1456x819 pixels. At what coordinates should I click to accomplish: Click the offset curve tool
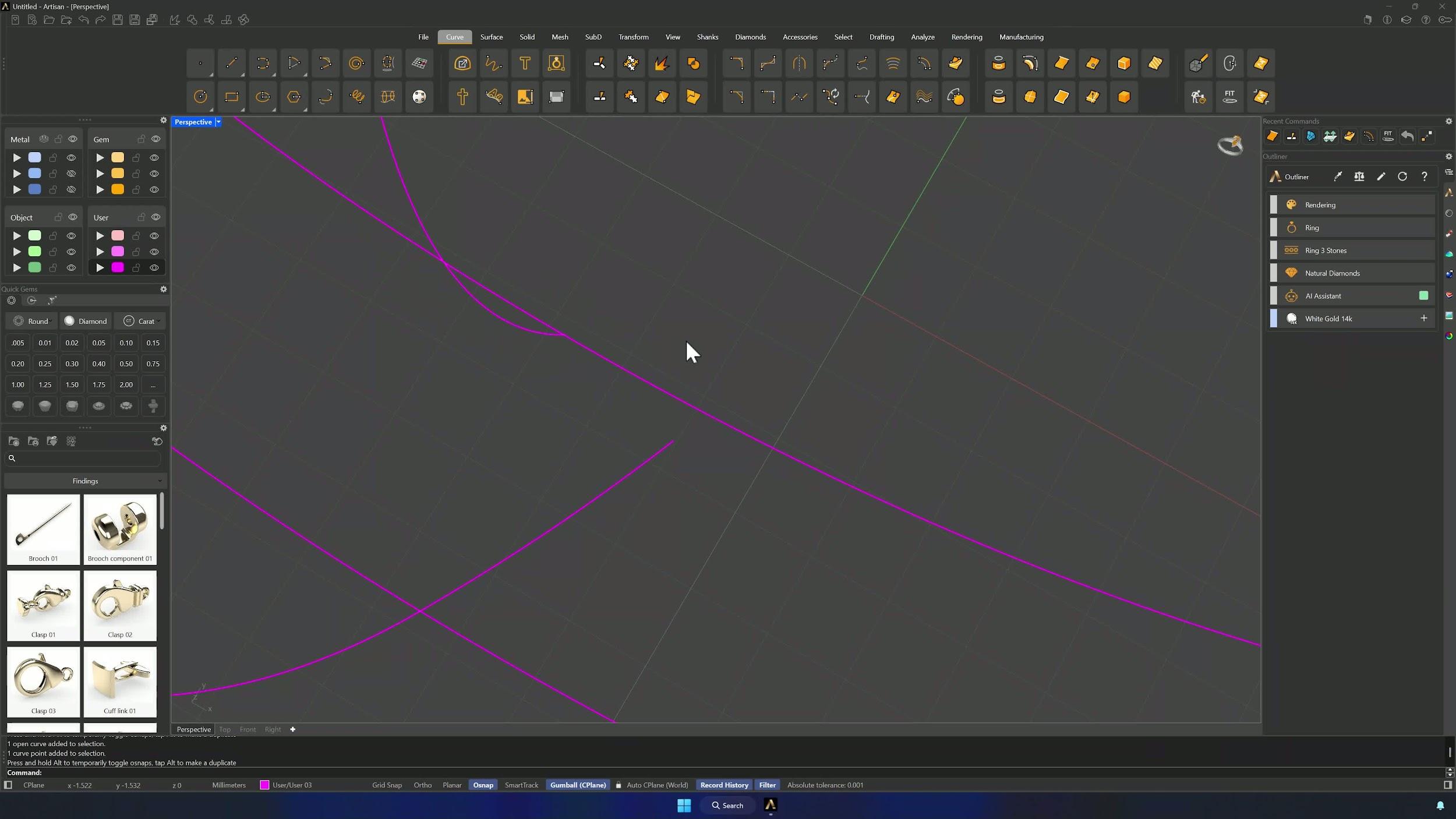(x=924, y=63)
